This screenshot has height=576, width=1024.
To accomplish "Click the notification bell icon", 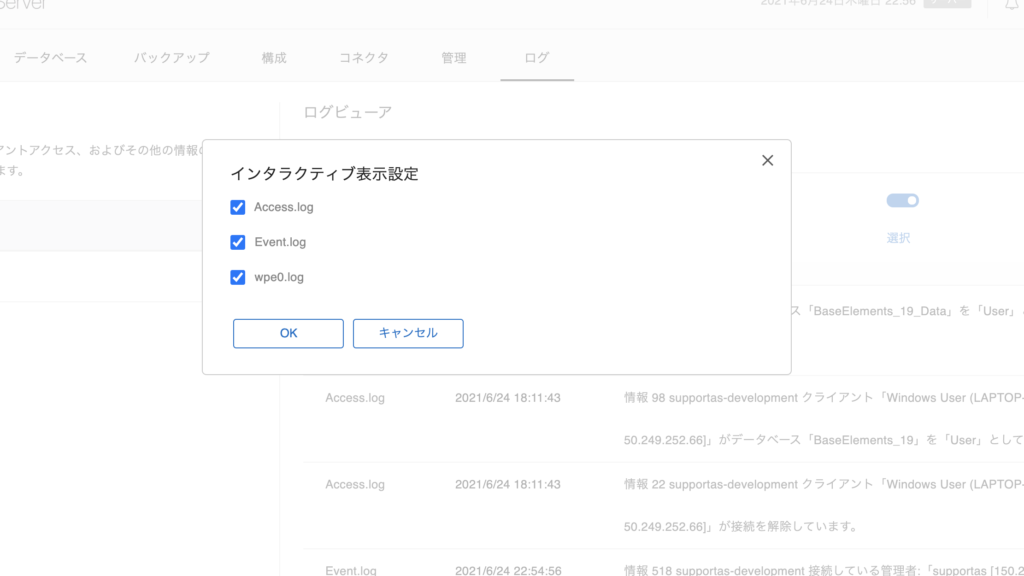I will pos(1011,5).
